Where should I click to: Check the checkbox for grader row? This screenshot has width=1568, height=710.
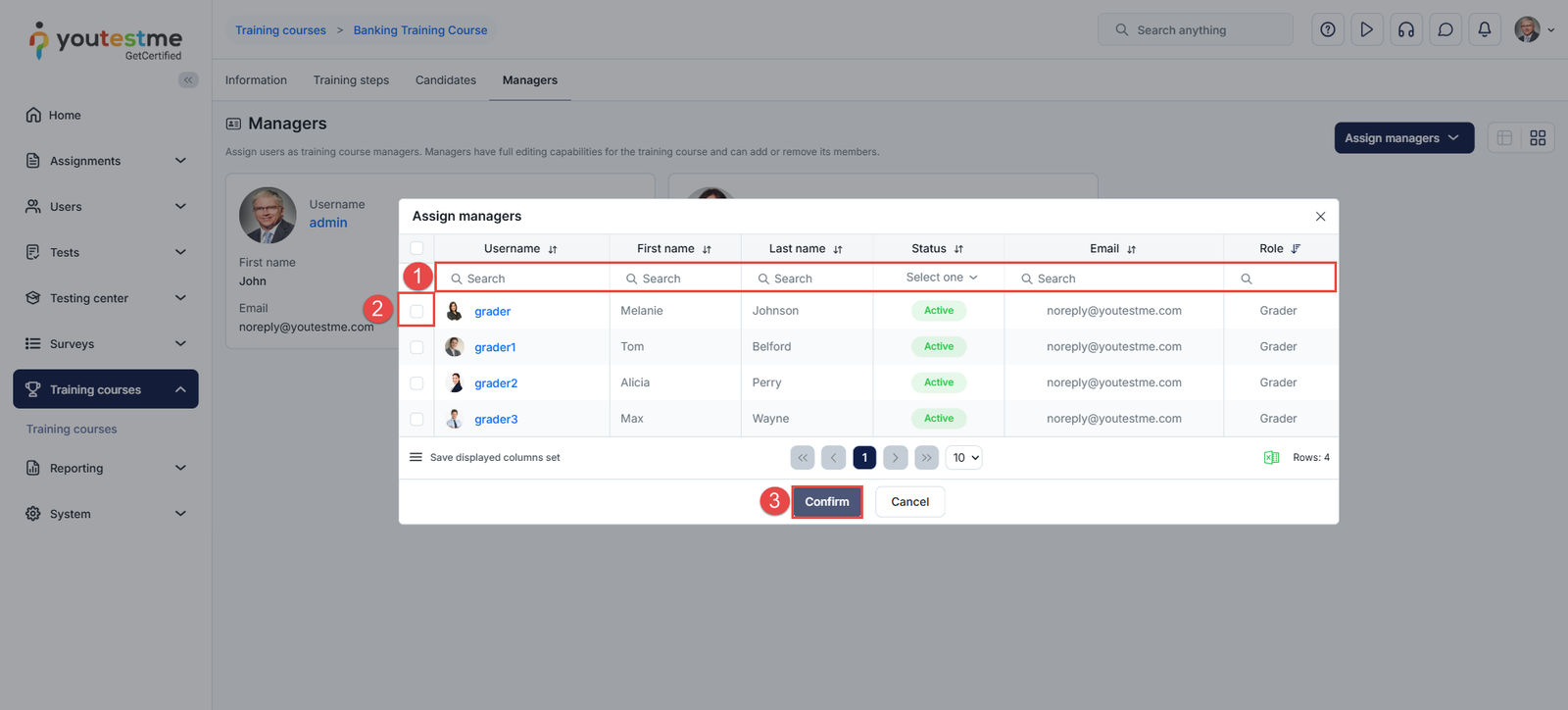(416, 311)
